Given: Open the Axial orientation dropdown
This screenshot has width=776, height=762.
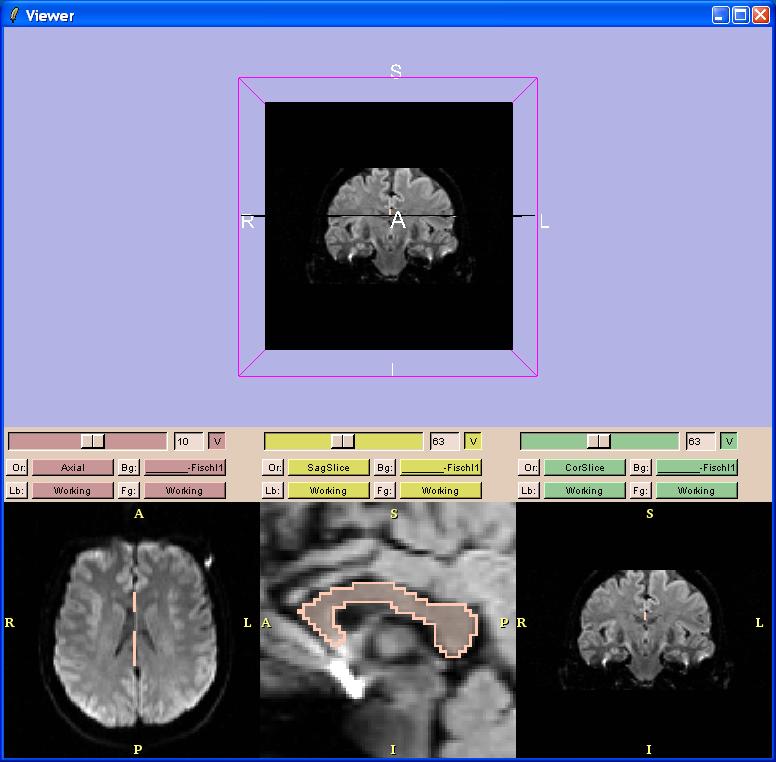Looking at the screenshot, I should coord(72,467).
